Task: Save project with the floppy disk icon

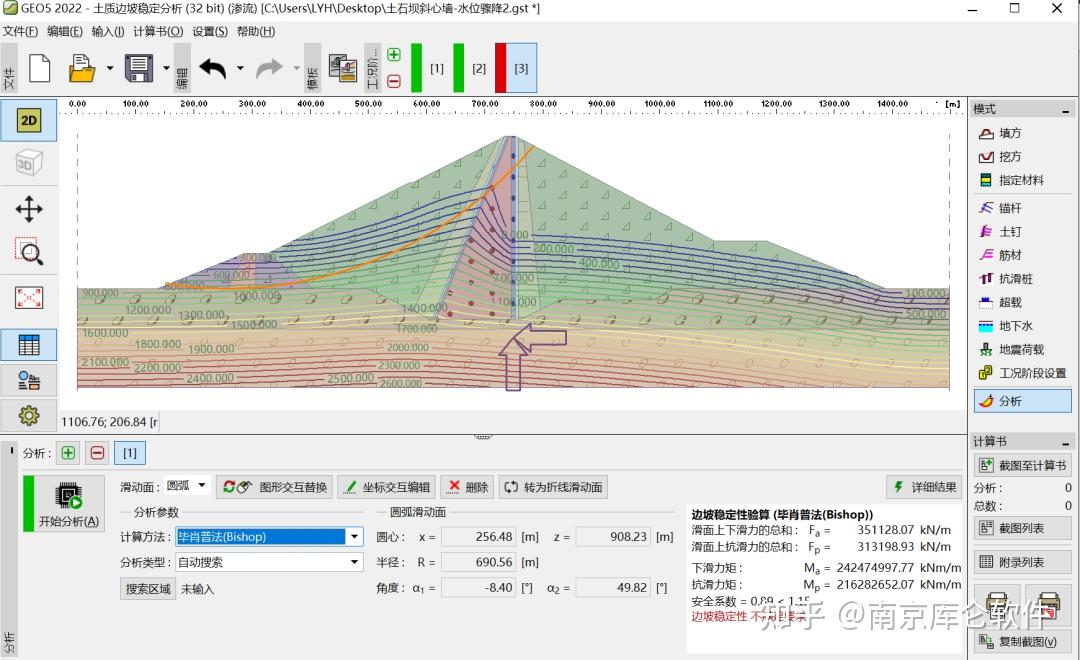Action: pyautogui.click(x=138, y=68)
